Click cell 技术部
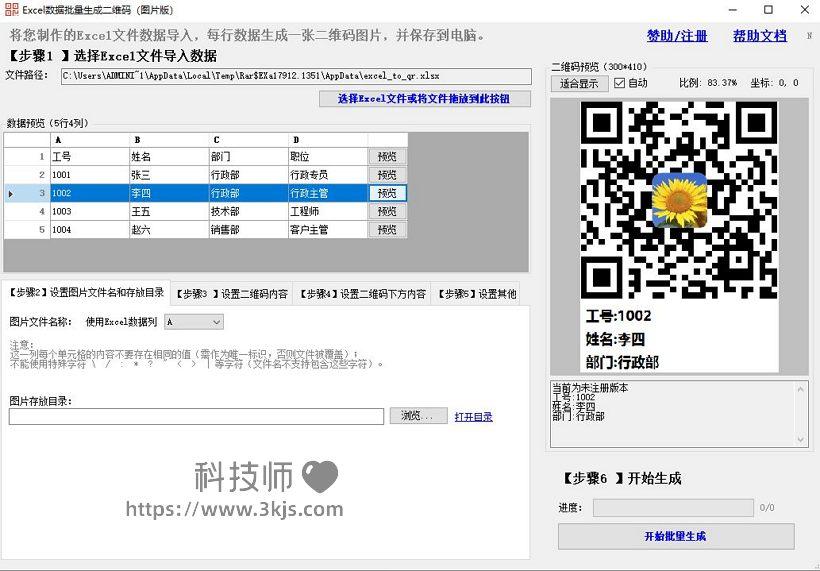The image size is (820, 571). click(x=248, y=211)
